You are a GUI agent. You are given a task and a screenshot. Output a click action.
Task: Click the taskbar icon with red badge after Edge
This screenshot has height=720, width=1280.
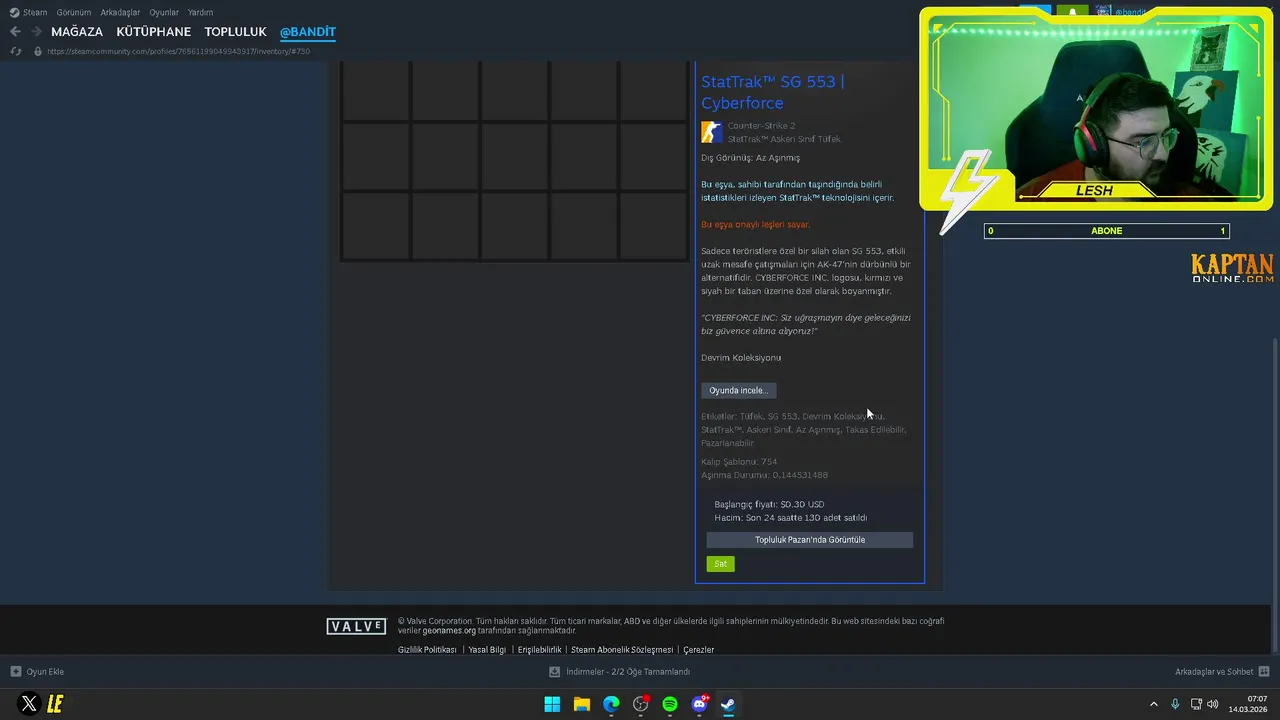click(641, 704)
